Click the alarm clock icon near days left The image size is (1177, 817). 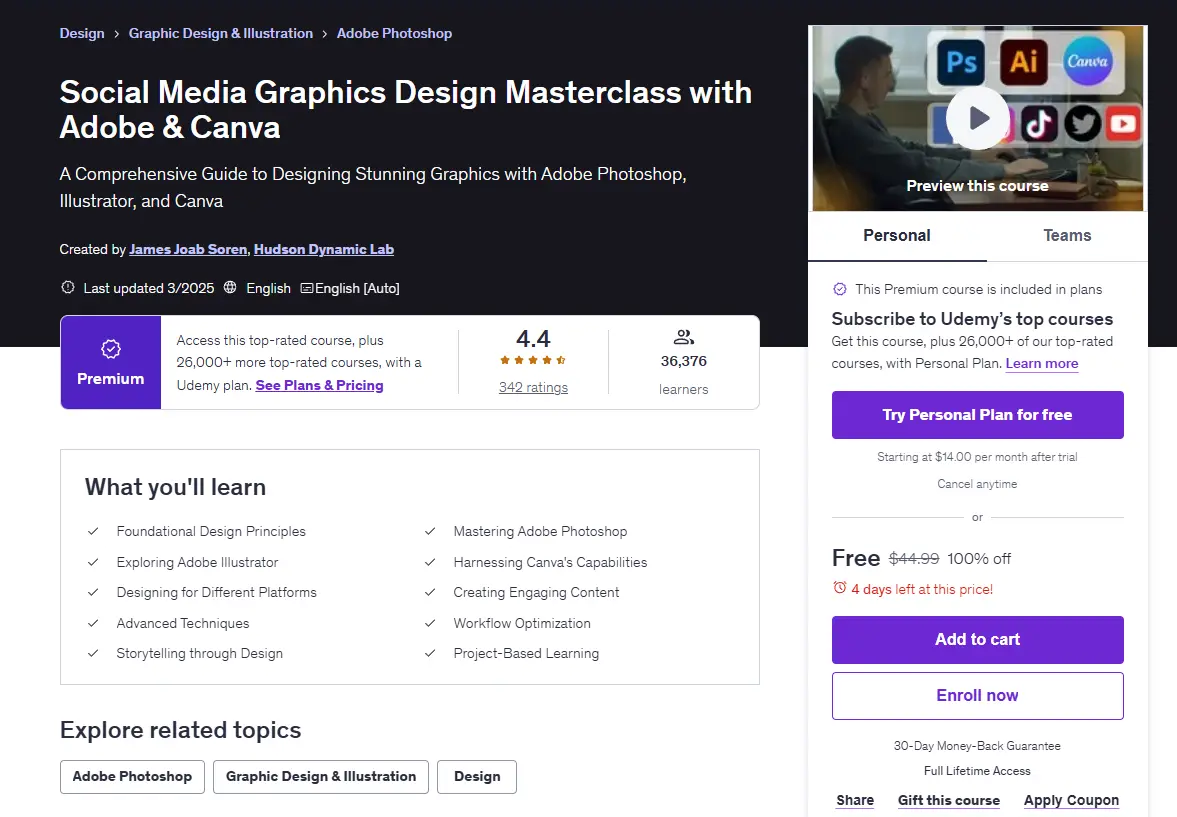click(x=839, y=588)
